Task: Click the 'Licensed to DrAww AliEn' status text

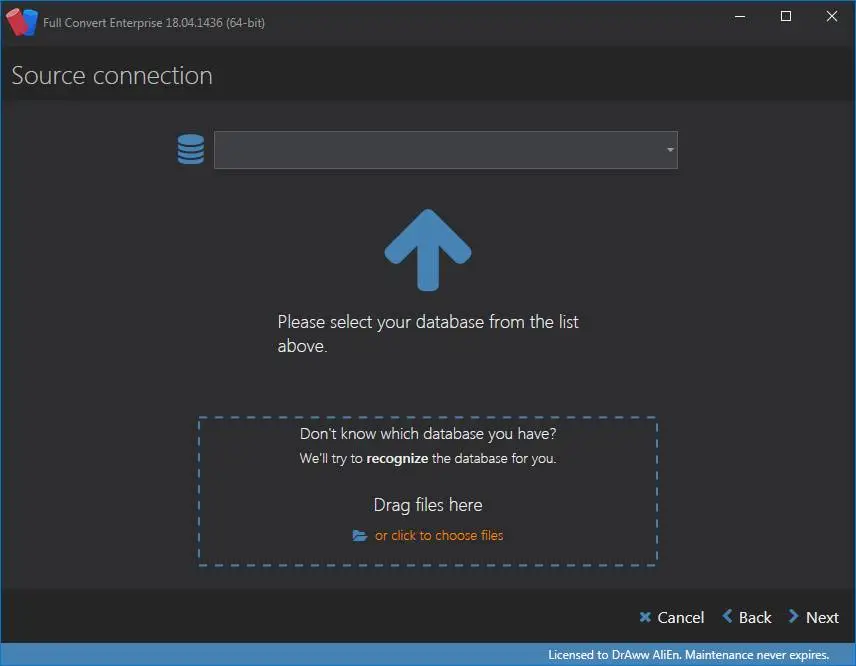Action: [688, 655]
